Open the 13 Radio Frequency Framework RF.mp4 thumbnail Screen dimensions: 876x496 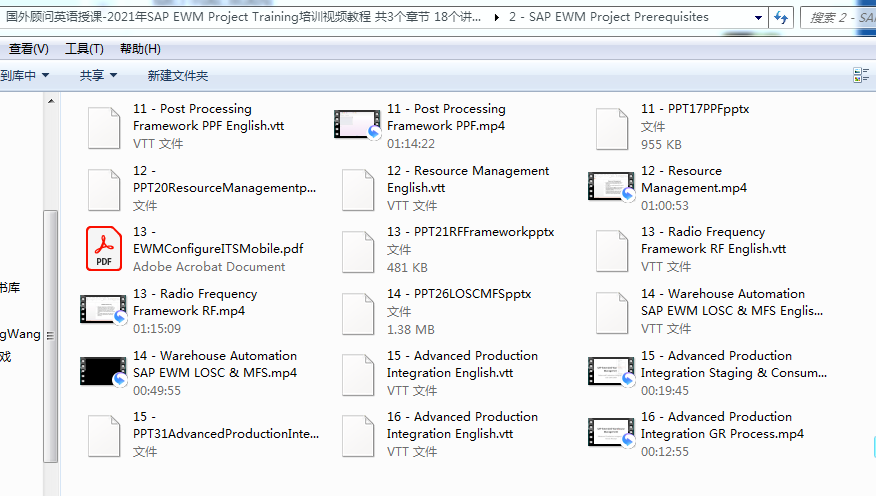click(103, 309)
